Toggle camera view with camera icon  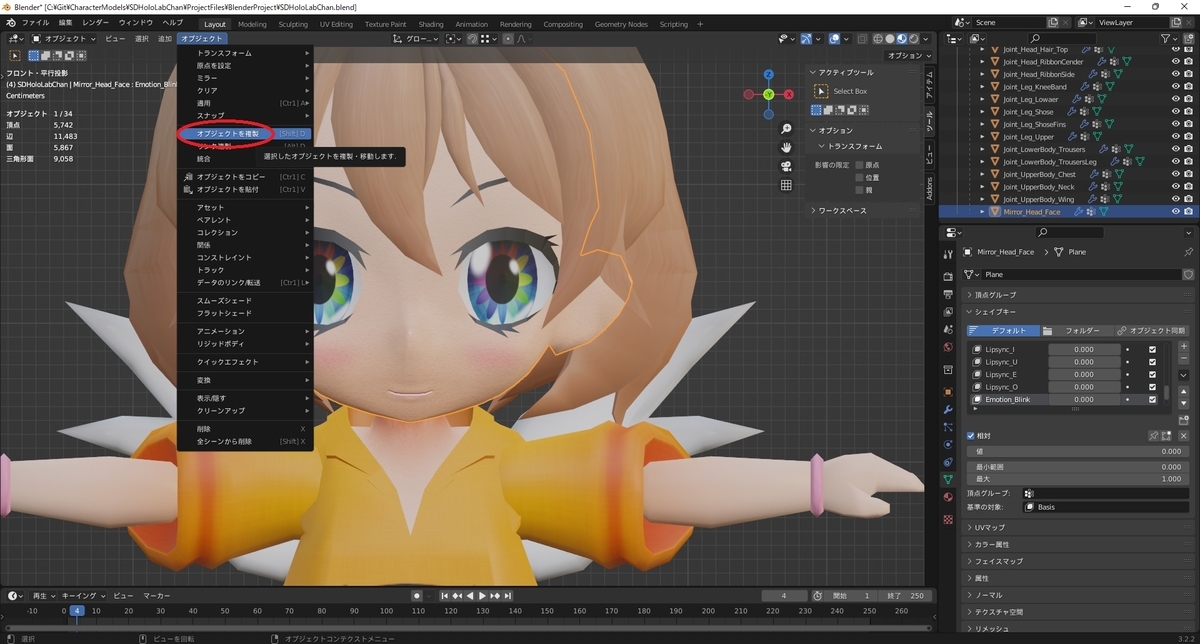click(x=786, y=166)
